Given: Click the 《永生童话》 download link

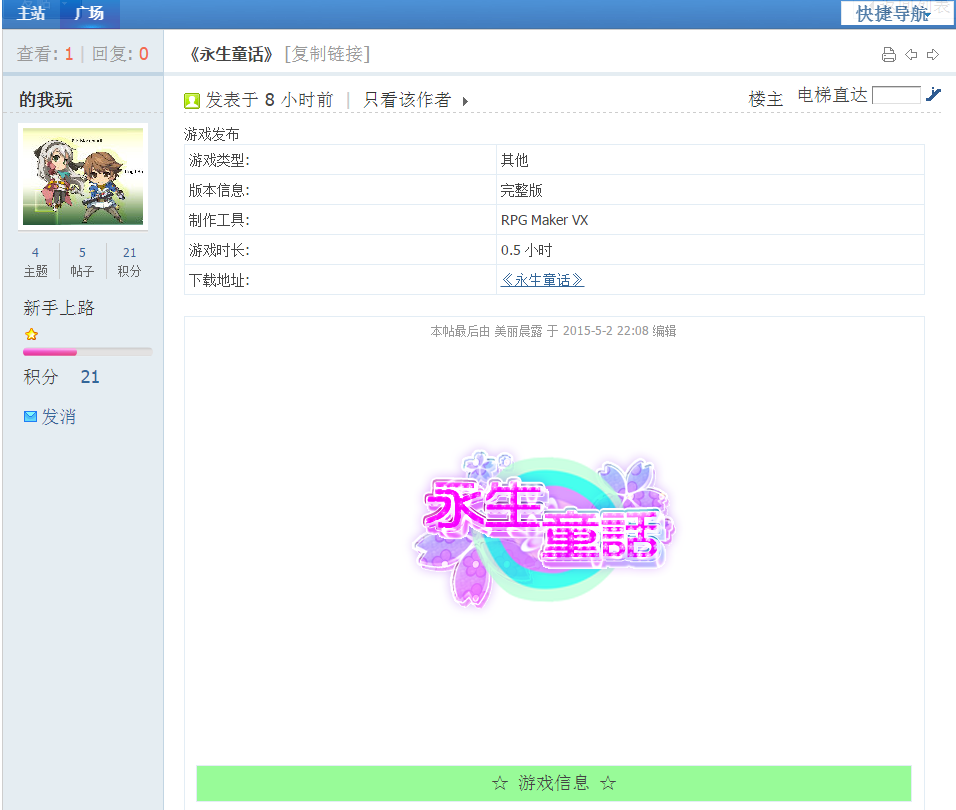Looking at the screenshot, I should [x=542, y=280].
